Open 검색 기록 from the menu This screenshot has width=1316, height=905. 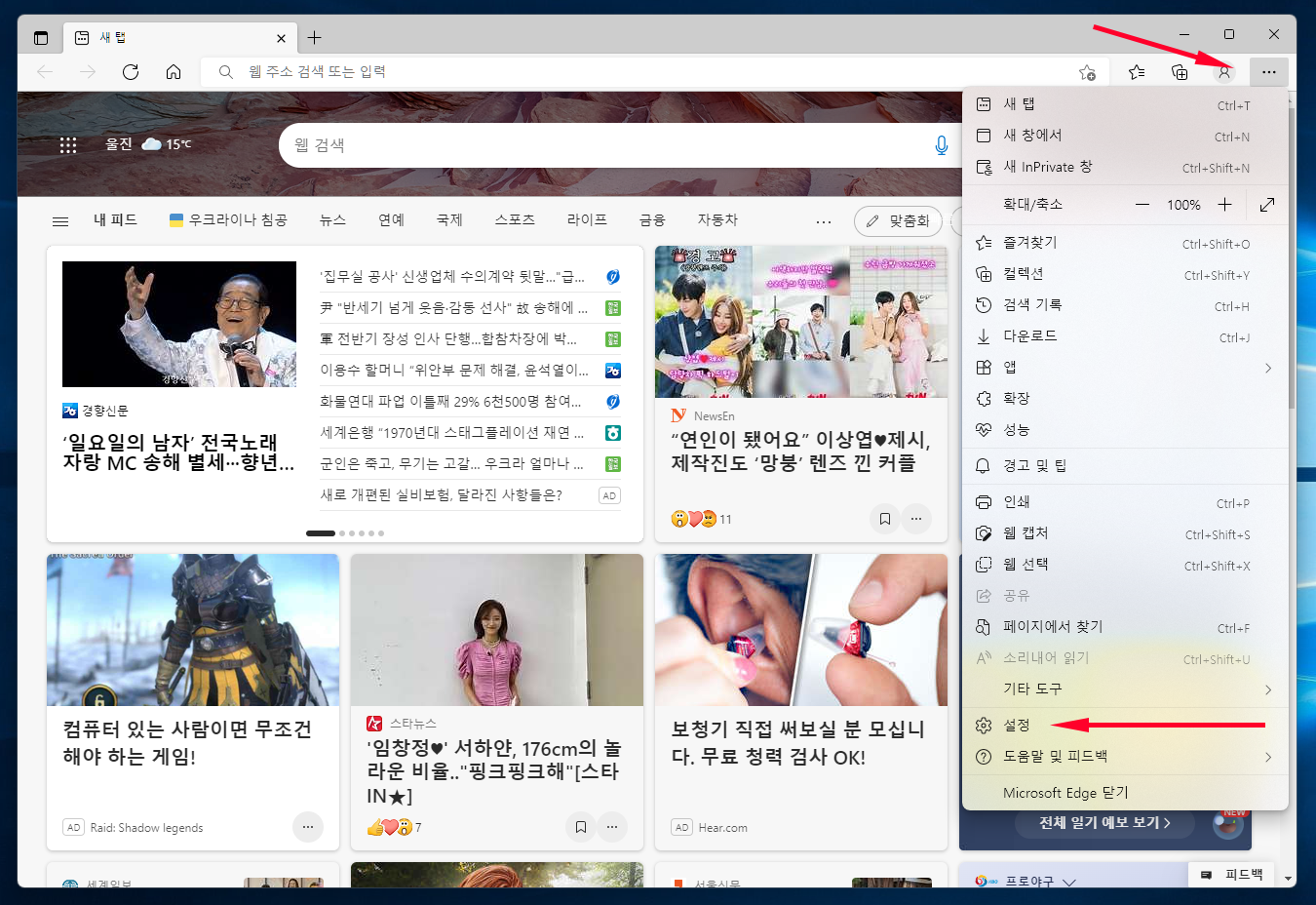coord(1125,305)
